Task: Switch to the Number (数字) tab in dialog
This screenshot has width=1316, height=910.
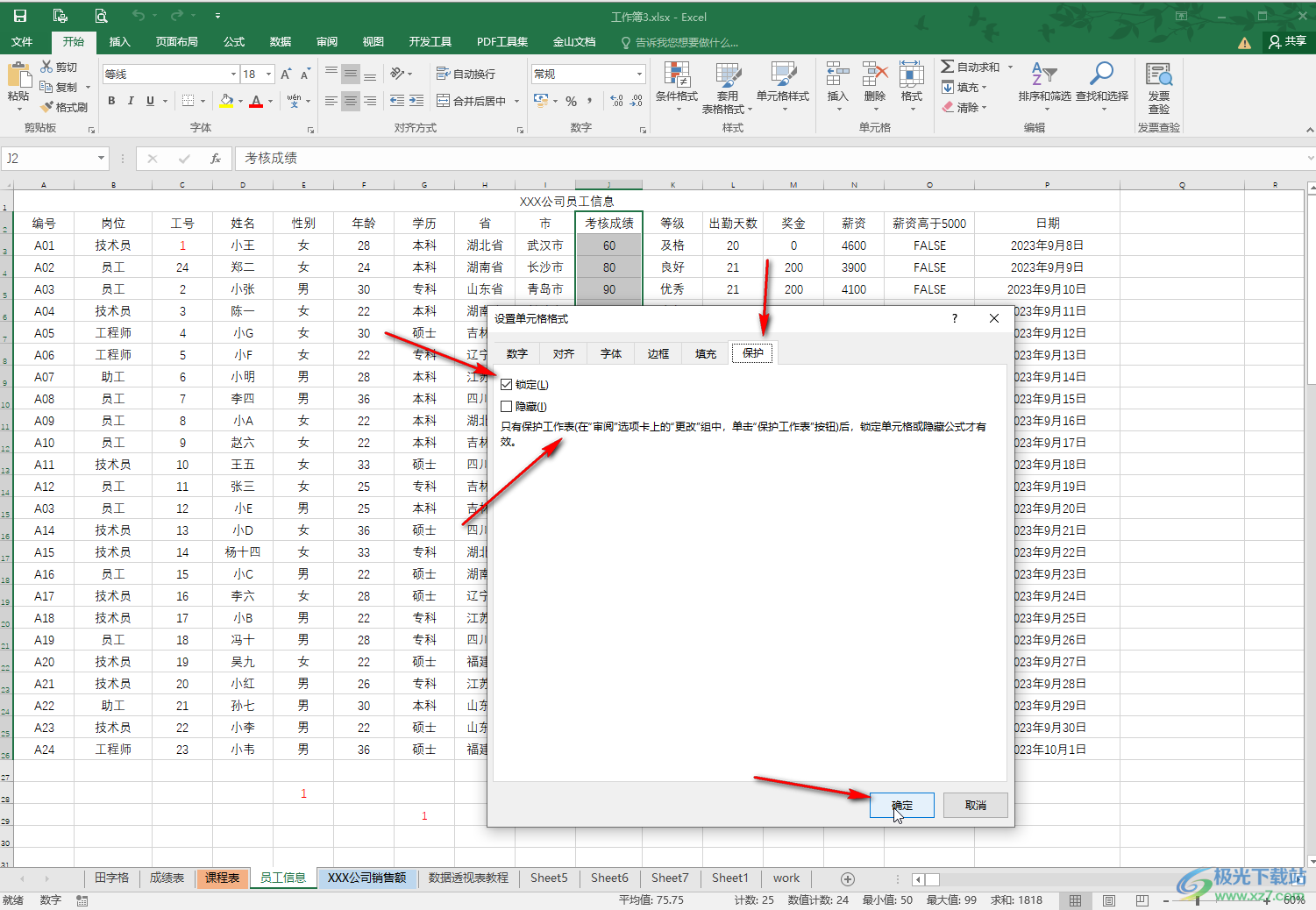Action: tap(517, 353)
